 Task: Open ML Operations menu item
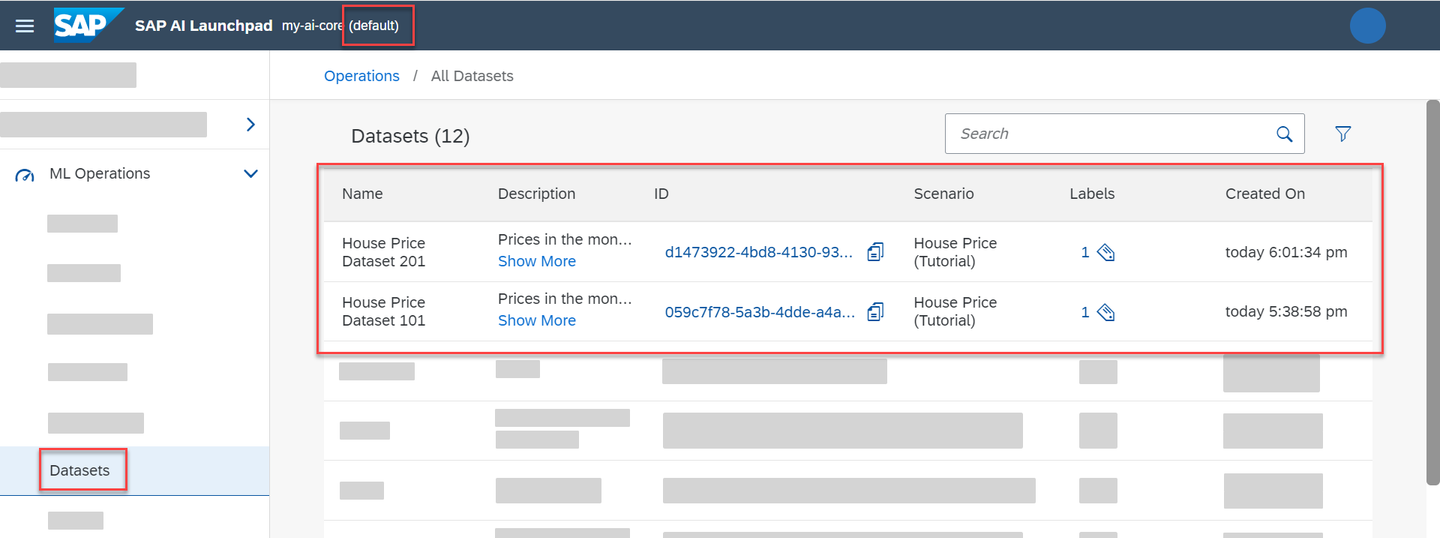point(100,174)
